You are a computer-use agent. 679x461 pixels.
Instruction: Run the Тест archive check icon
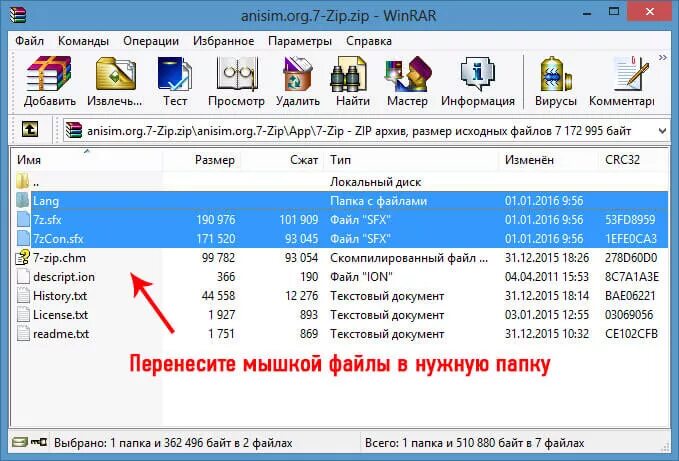coord(175,74)
